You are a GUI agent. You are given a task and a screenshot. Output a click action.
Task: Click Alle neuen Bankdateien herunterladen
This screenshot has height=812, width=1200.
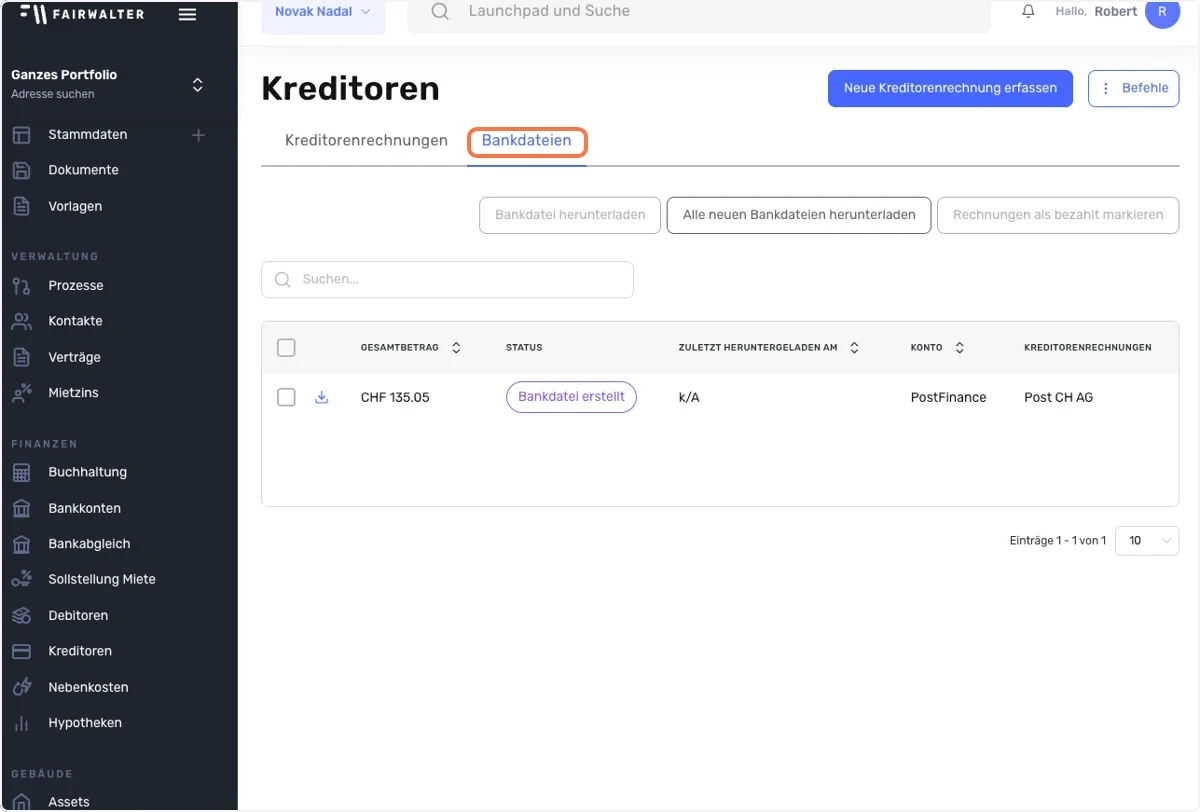(x=799, y=215)
